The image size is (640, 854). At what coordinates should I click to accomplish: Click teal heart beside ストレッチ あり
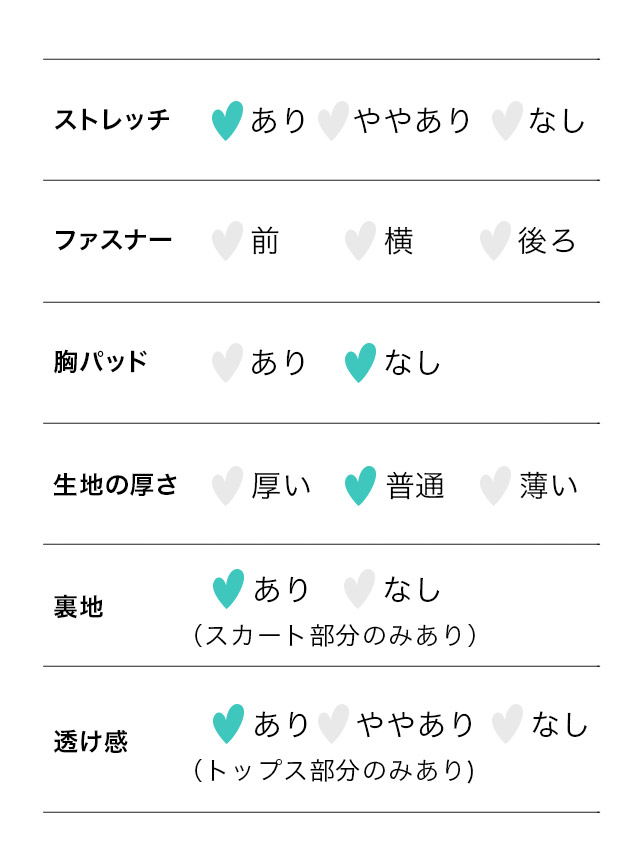pos(228,121)
